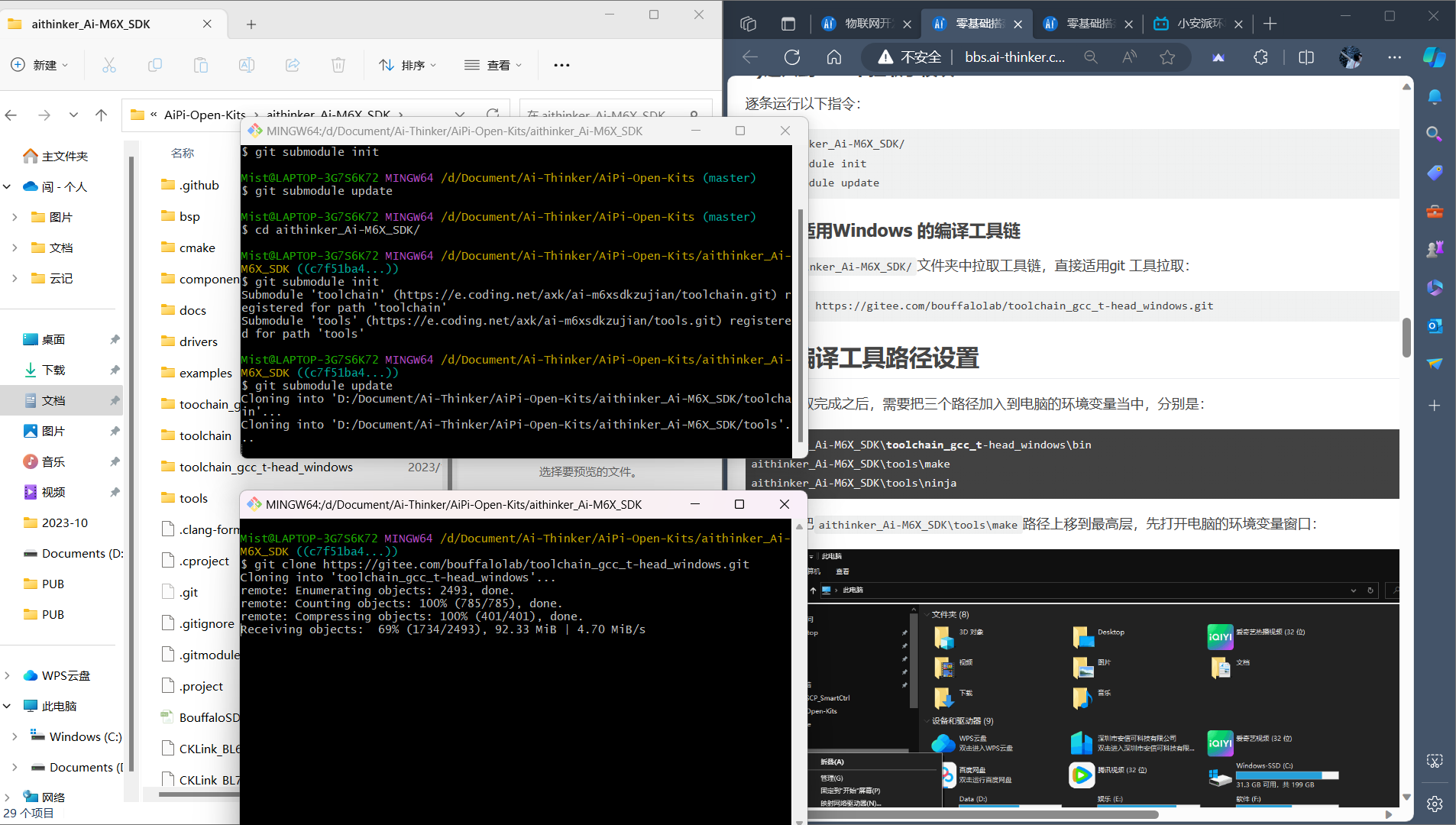Collapse the 此电脑 tree node
This screenshot has width=1456, height=825.
(7, 707)
